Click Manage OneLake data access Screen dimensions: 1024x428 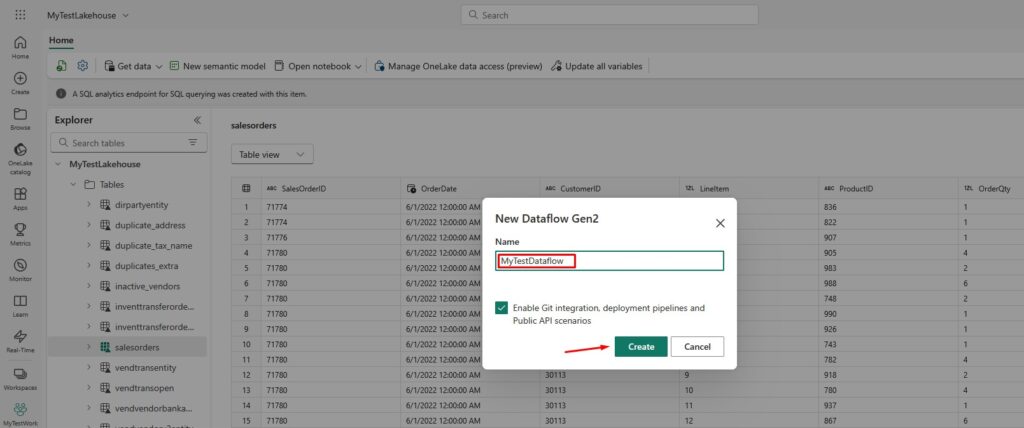(458, 66)
